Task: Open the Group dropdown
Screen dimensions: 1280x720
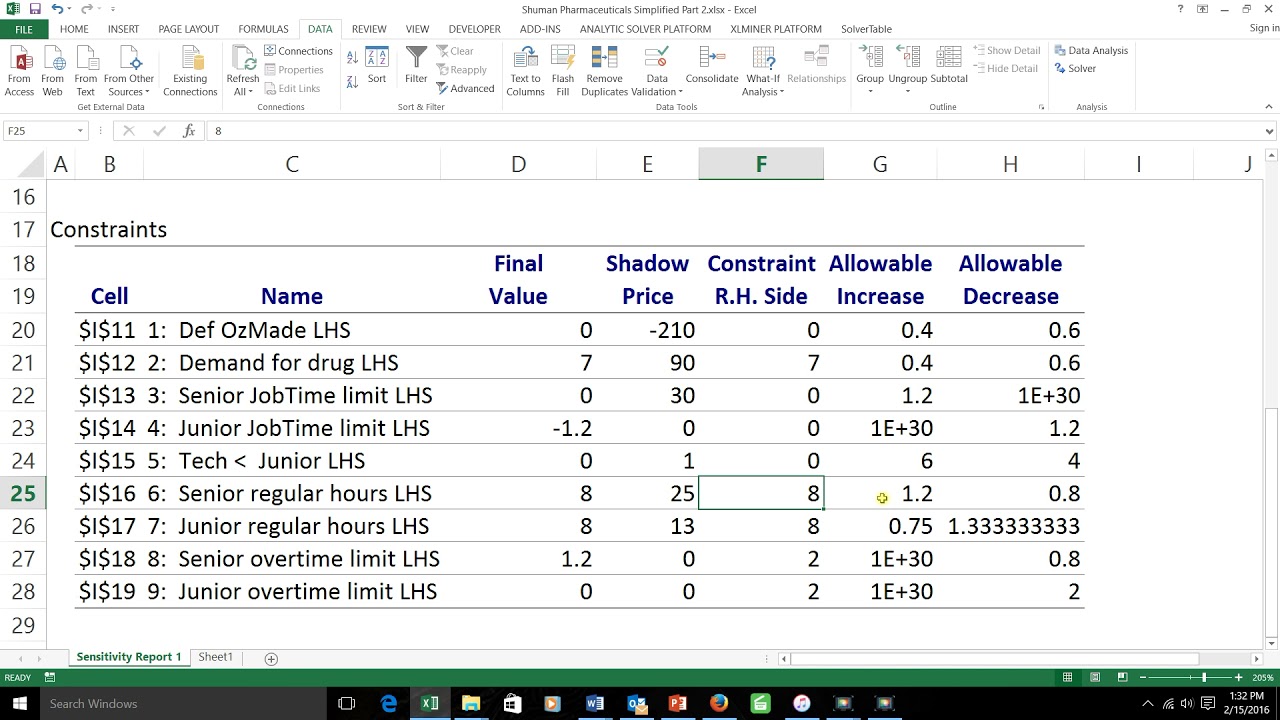Action: (x=870, y=71)
